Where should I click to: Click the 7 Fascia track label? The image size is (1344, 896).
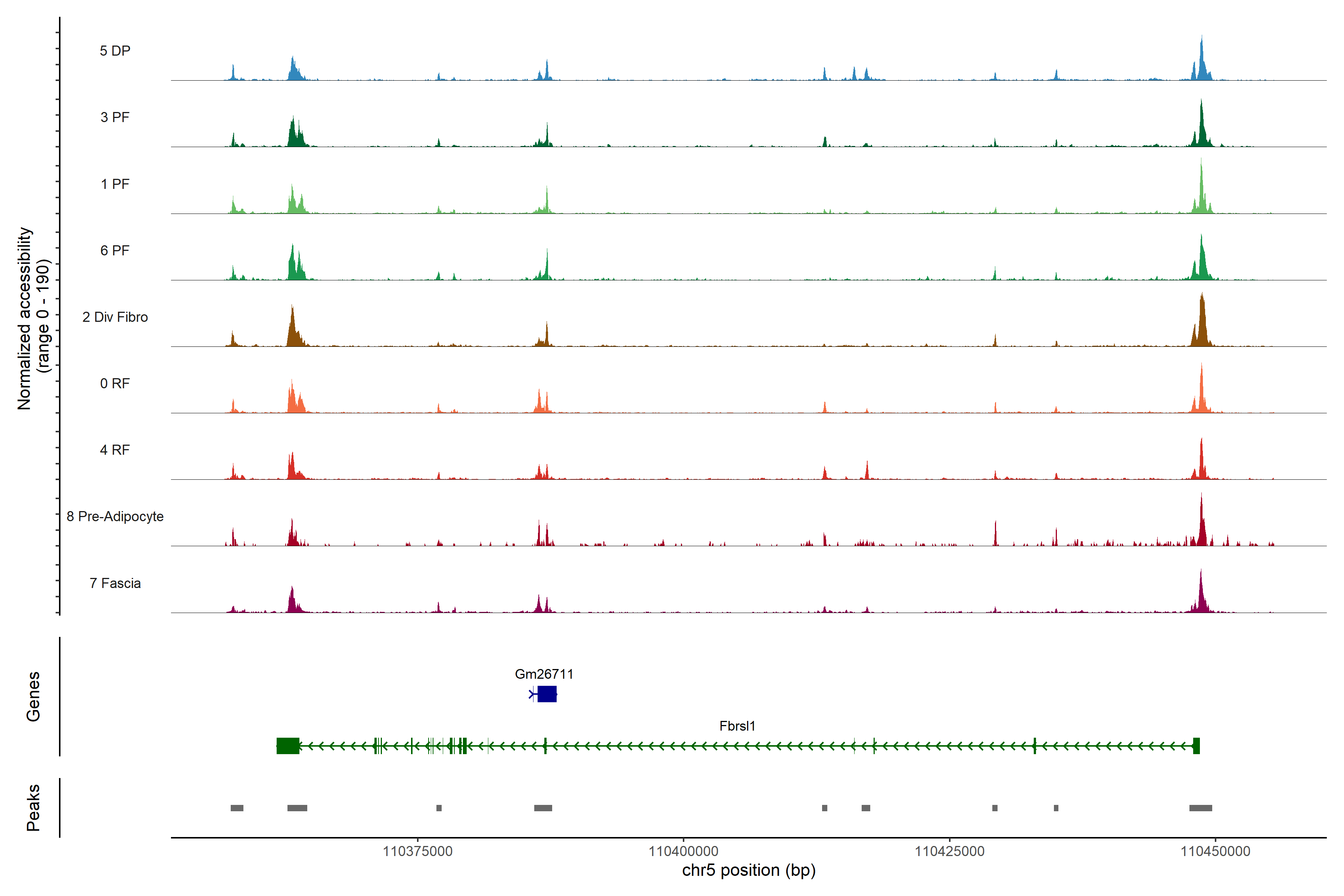[115, 584]
